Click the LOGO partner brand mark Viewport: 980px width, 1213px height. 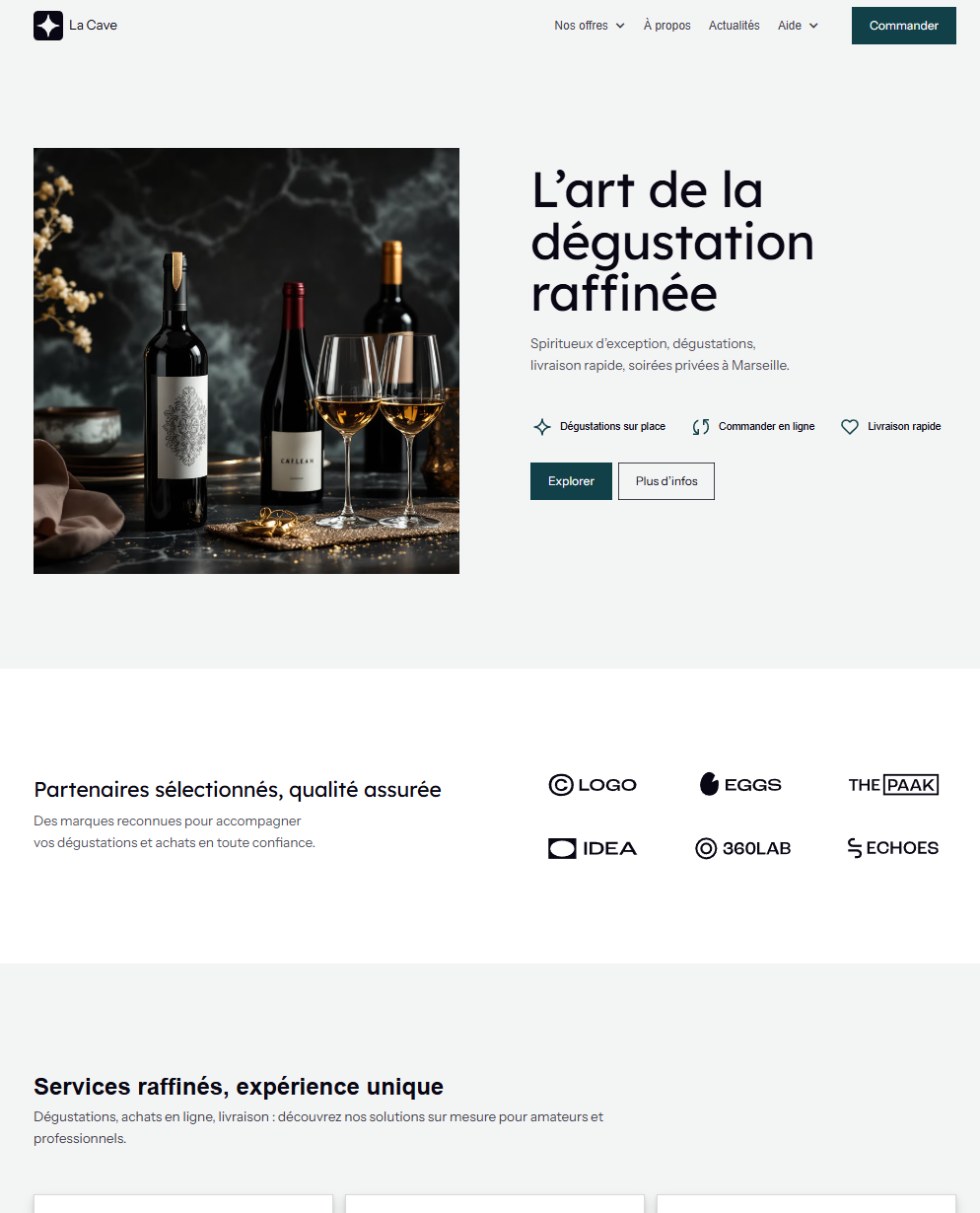click(x=593, y=785)
